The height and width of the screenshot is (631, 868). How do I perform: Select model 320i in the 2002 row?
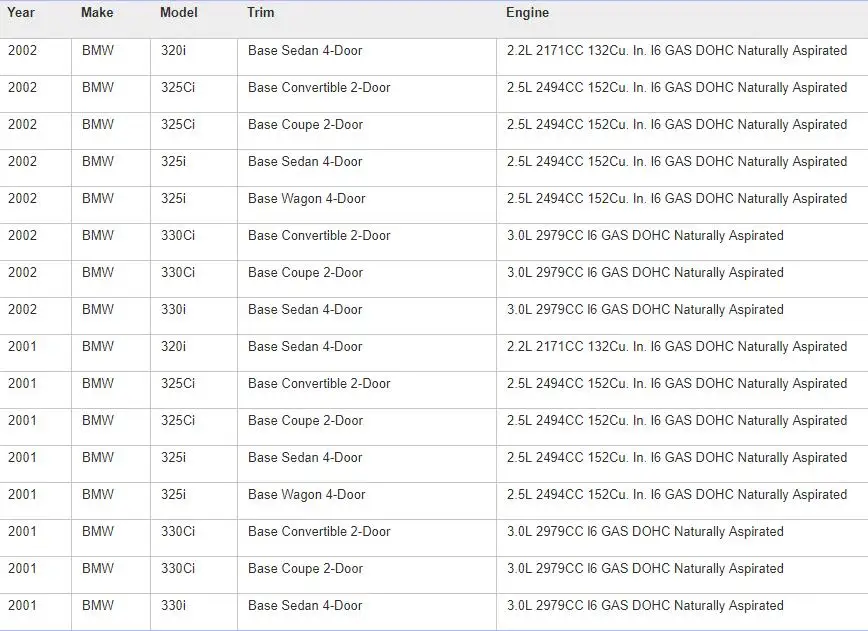click(x=173, y=50)
